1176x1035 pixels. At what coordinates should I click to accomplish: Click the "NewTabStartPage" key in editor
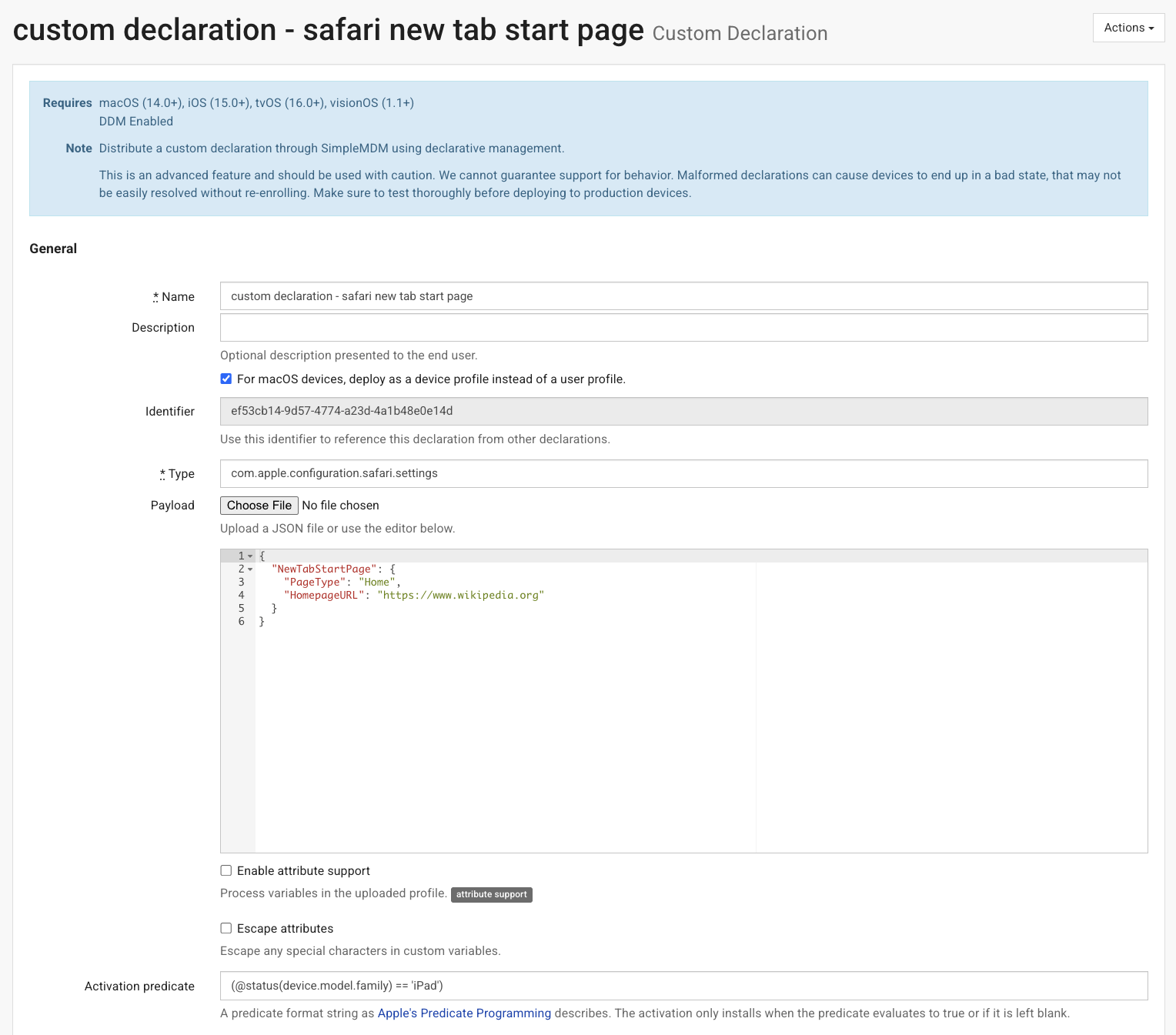tap(324, 569)
